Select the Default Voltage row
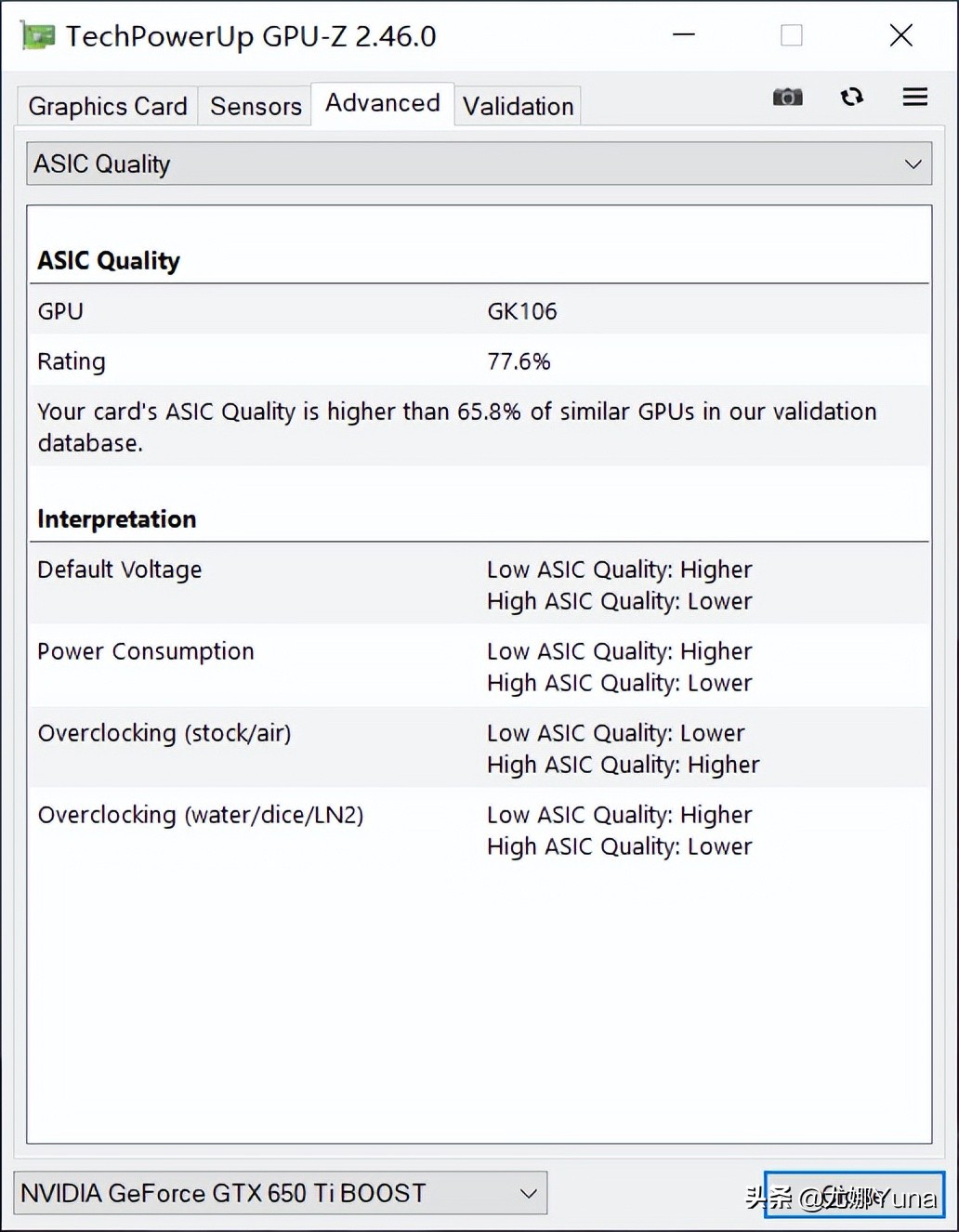959x1232 pixels. point(479,584)
